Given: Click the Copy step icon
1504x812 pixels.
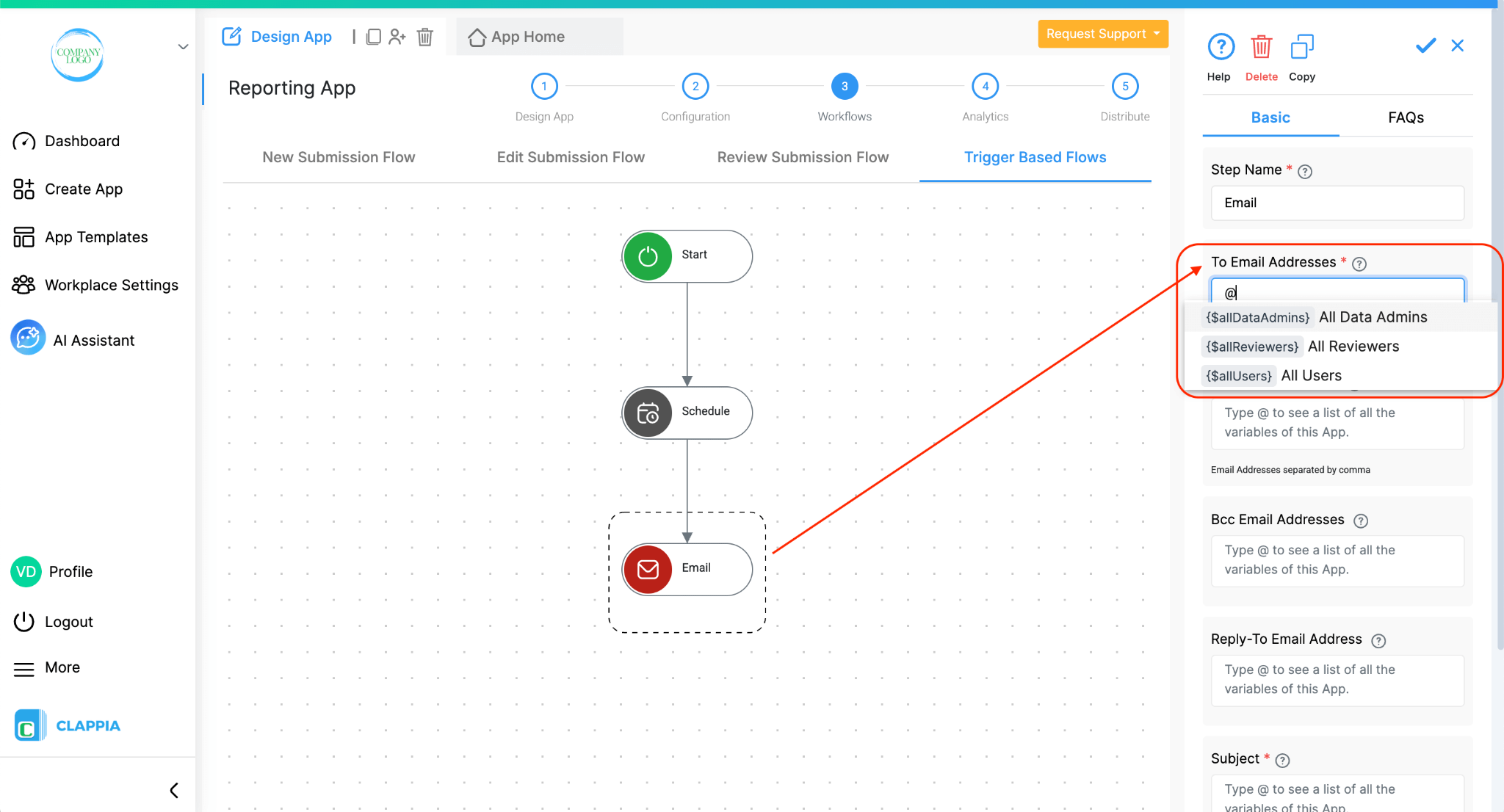Looking at the screenshot, I should [x=1301, y=47].
